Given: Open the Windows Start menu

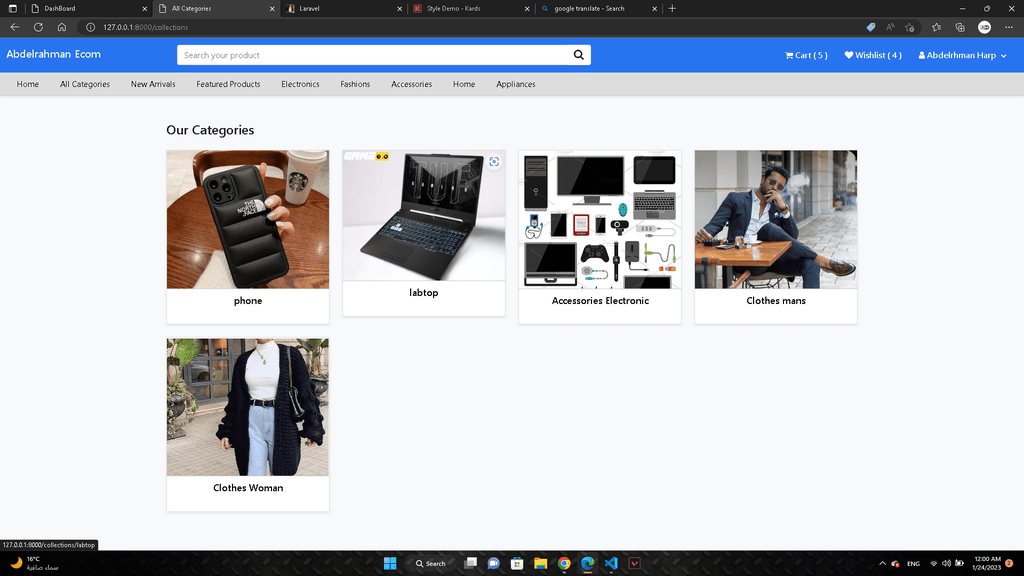Looking at the screenshot, I should click(390, 563).
